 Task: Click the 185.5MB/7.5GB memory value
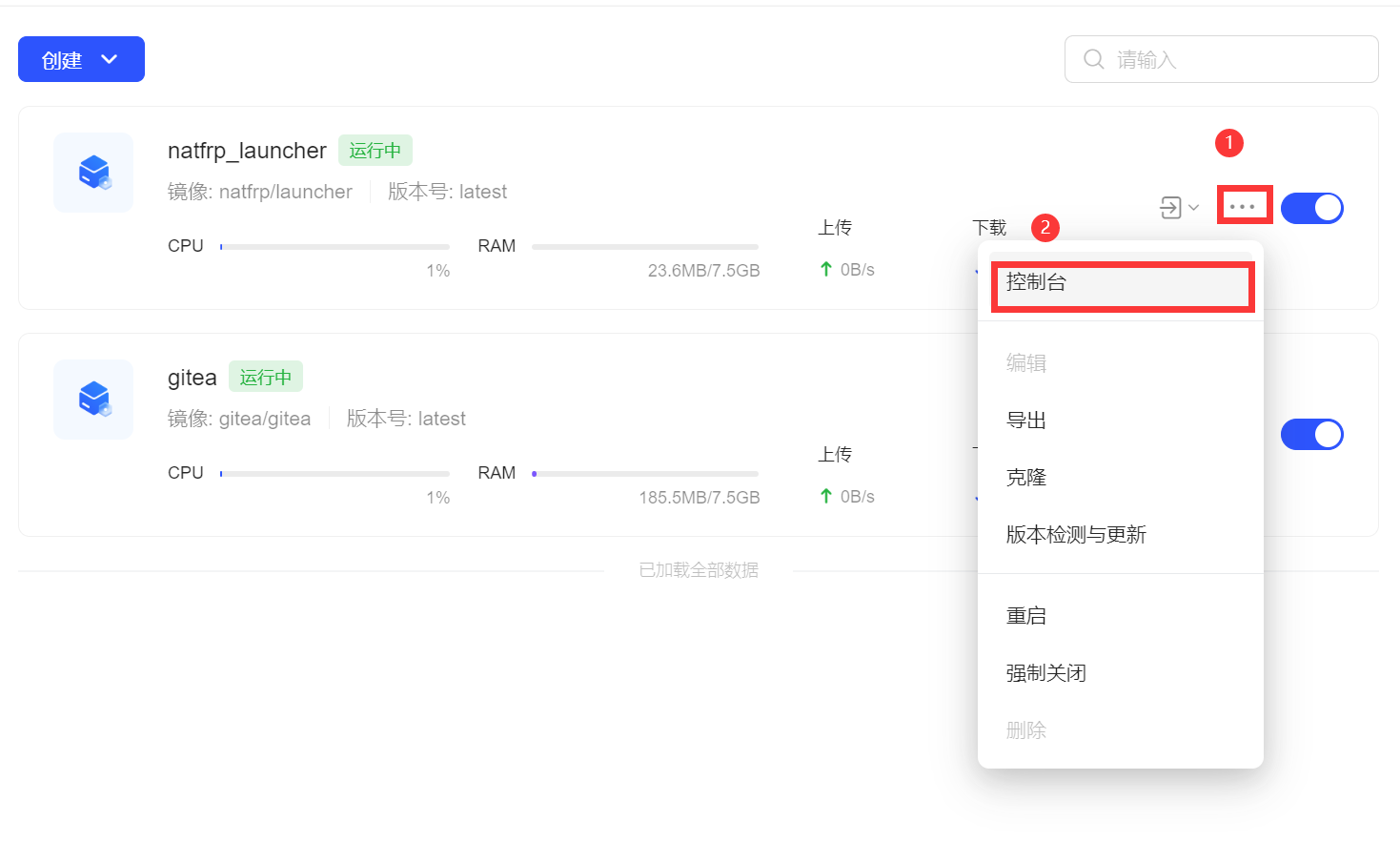(x=699, y=498)
